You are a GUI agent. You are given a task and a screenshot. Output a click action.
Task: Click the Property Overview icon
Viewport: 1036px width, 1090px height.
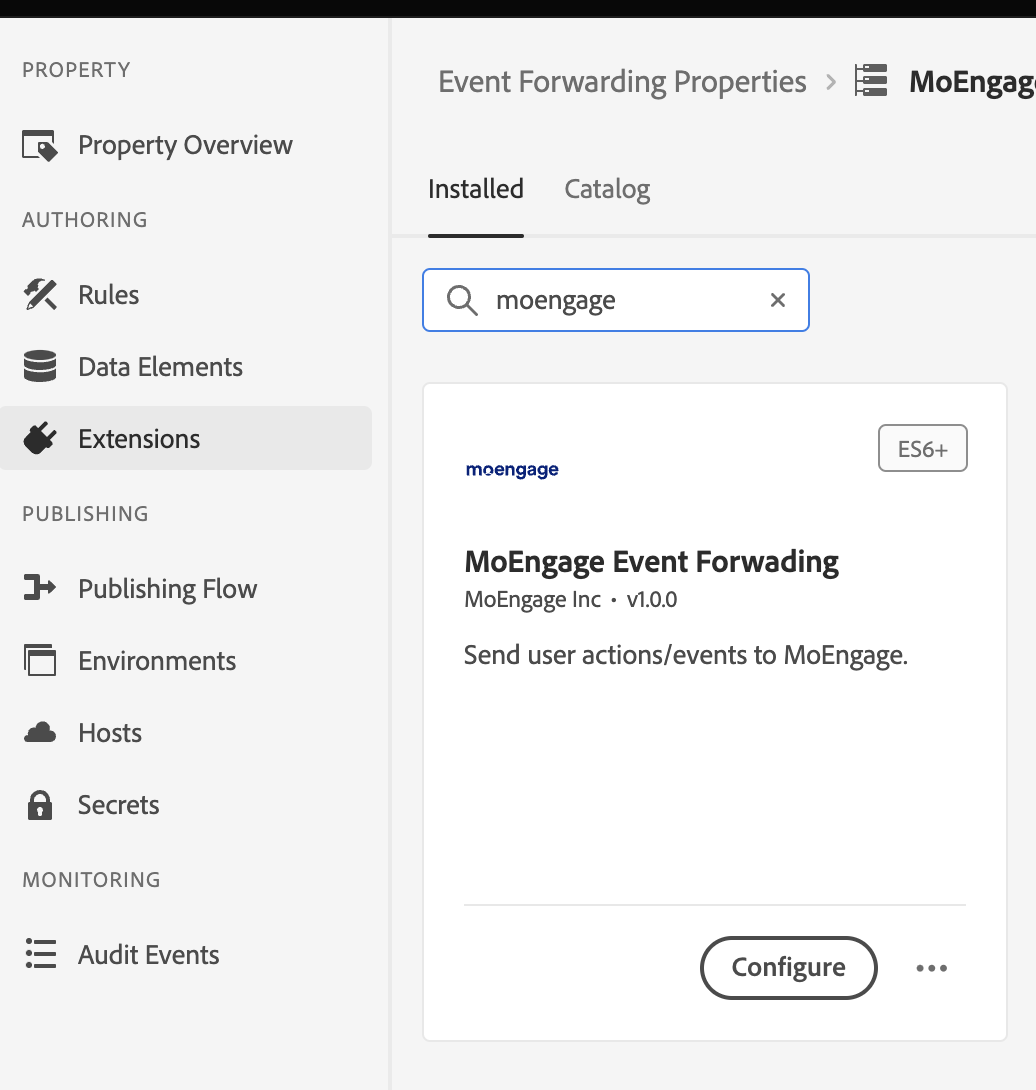click(x=40, y=145)
